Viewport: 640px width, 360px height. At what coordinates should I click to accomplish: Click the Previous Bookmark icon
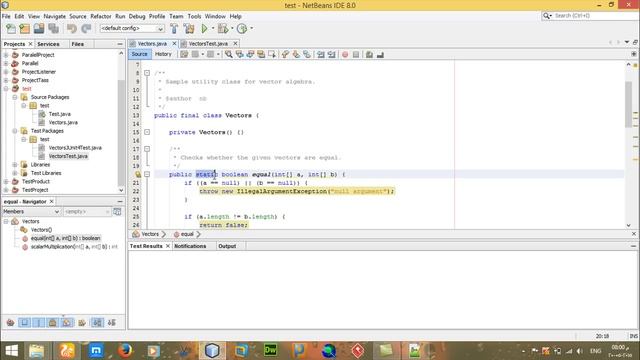[x=285, y=54]
